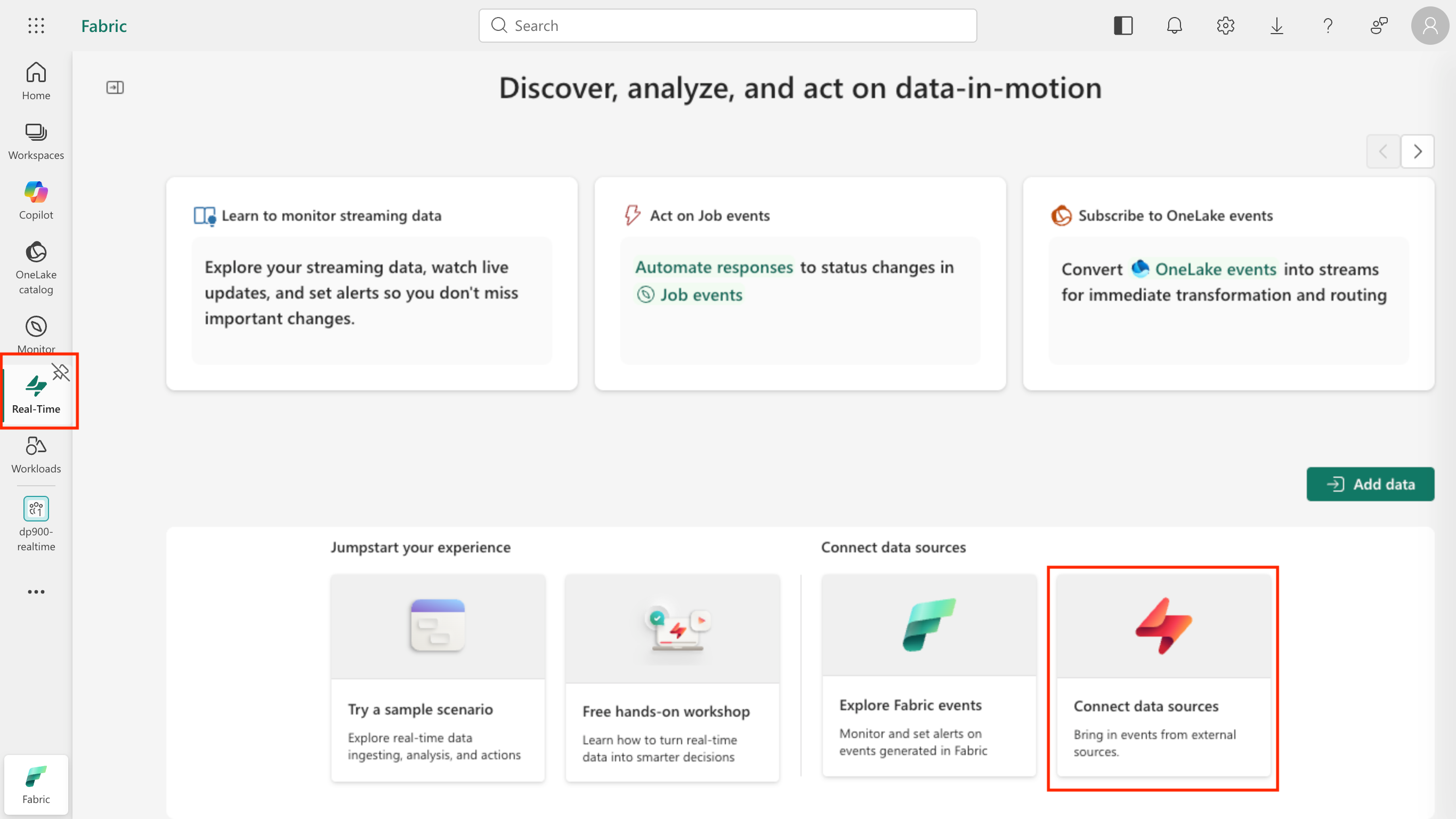This screenshot has height=819, width=1456.
Task: Click the Subscribe to OneLake events icon
Action: 1061,215
